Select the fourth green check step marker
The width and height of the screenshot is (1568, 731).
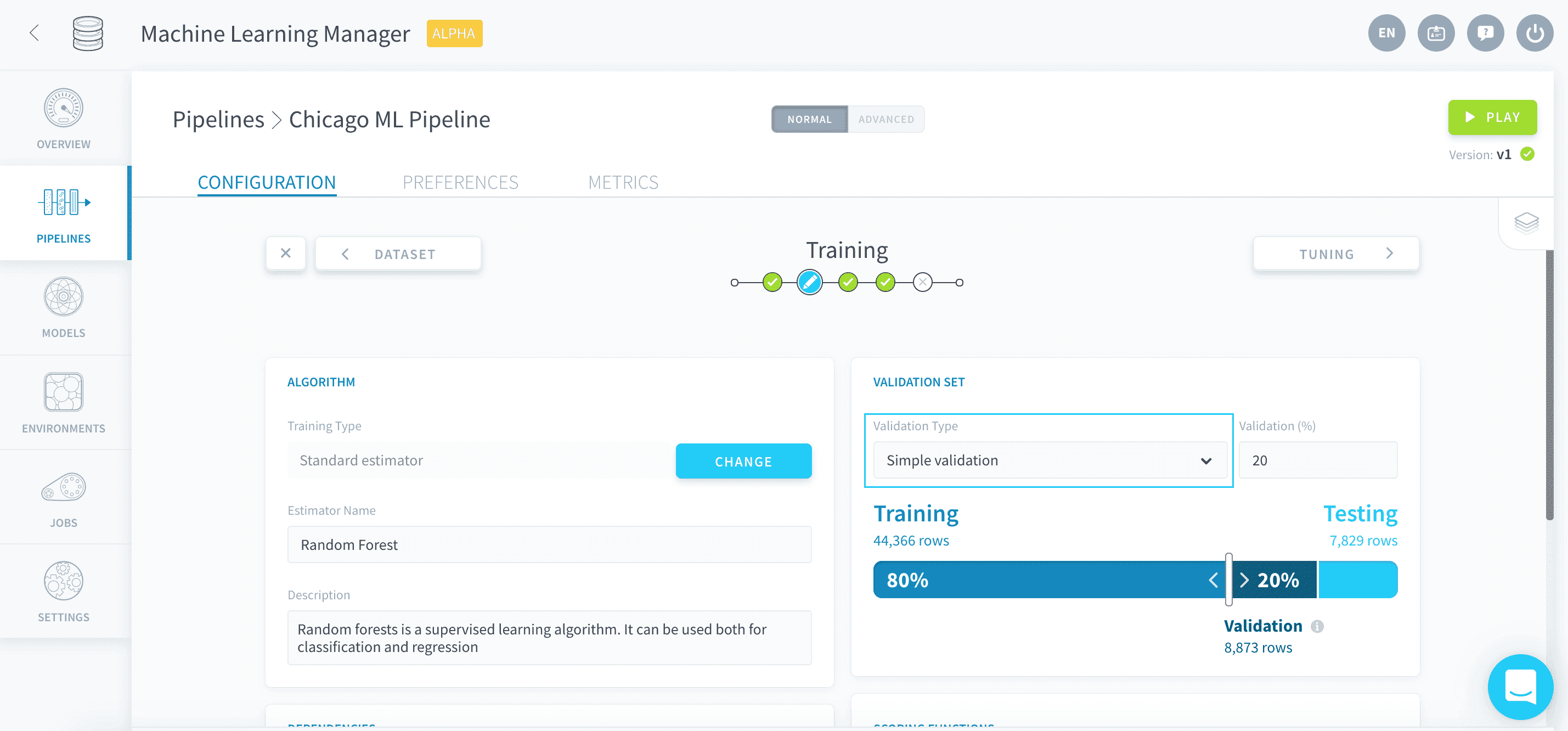[885, 283]
